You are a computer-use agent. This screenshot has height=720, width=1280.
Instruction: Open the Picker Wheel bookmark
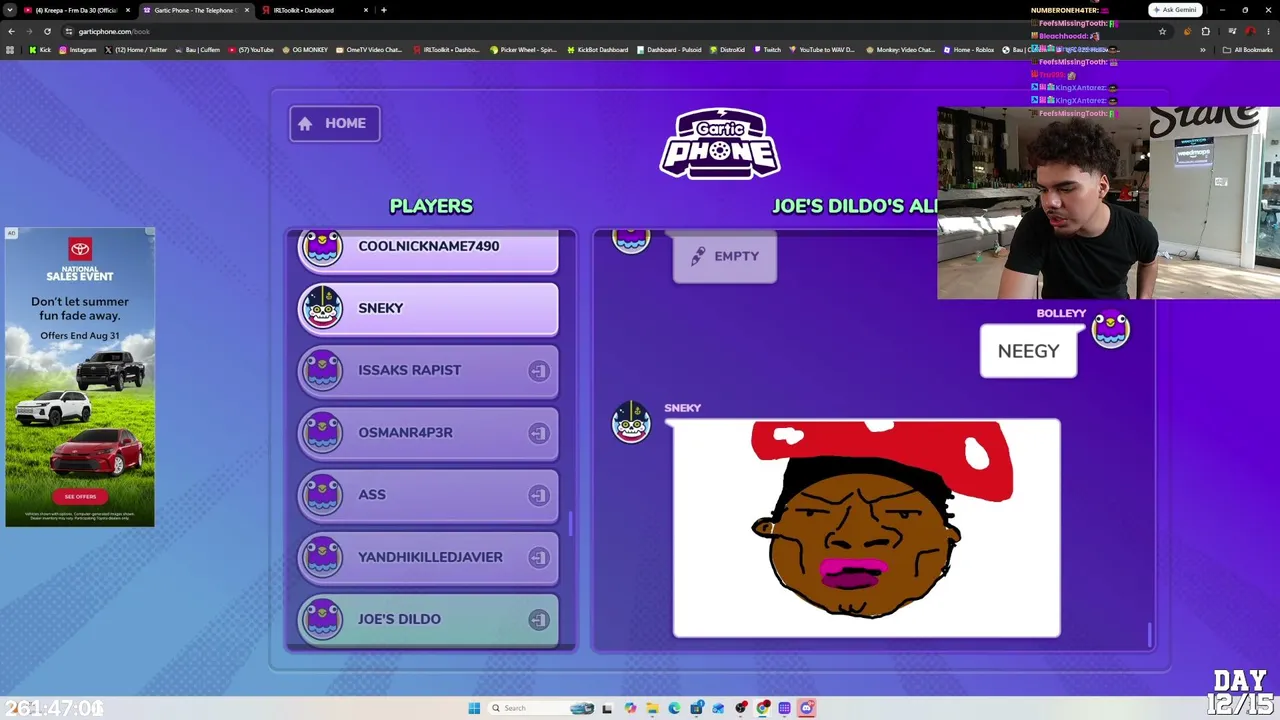(523, 50)
